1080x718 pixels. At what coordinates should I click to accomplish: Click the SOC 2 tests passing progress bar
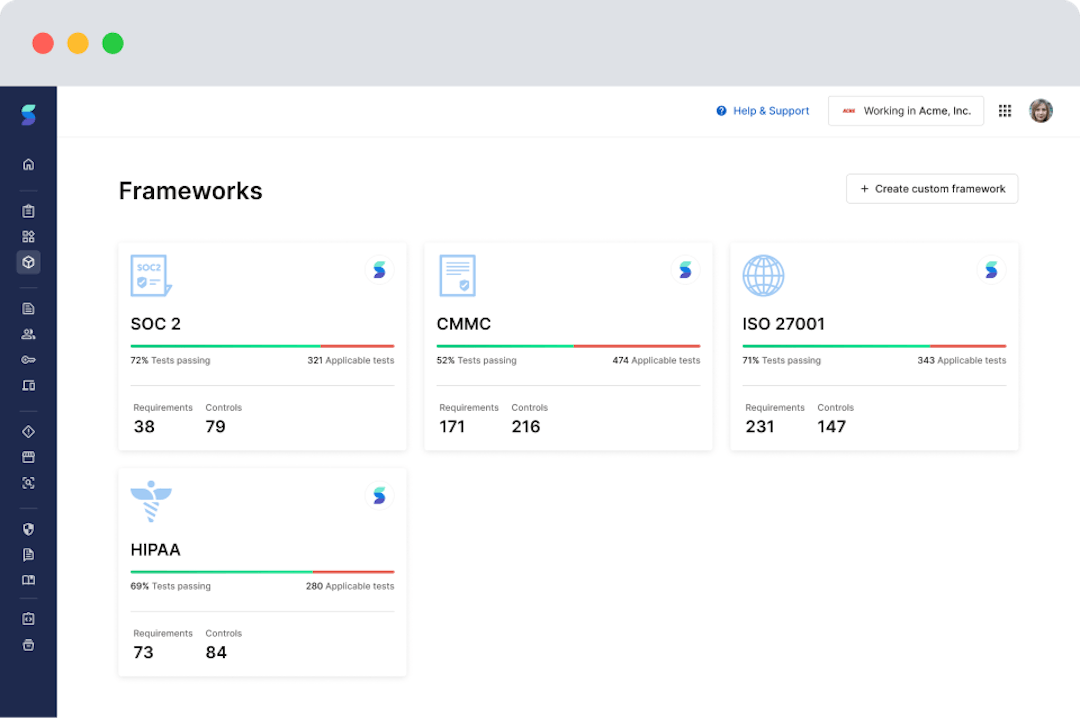click(x=262, y=344)
